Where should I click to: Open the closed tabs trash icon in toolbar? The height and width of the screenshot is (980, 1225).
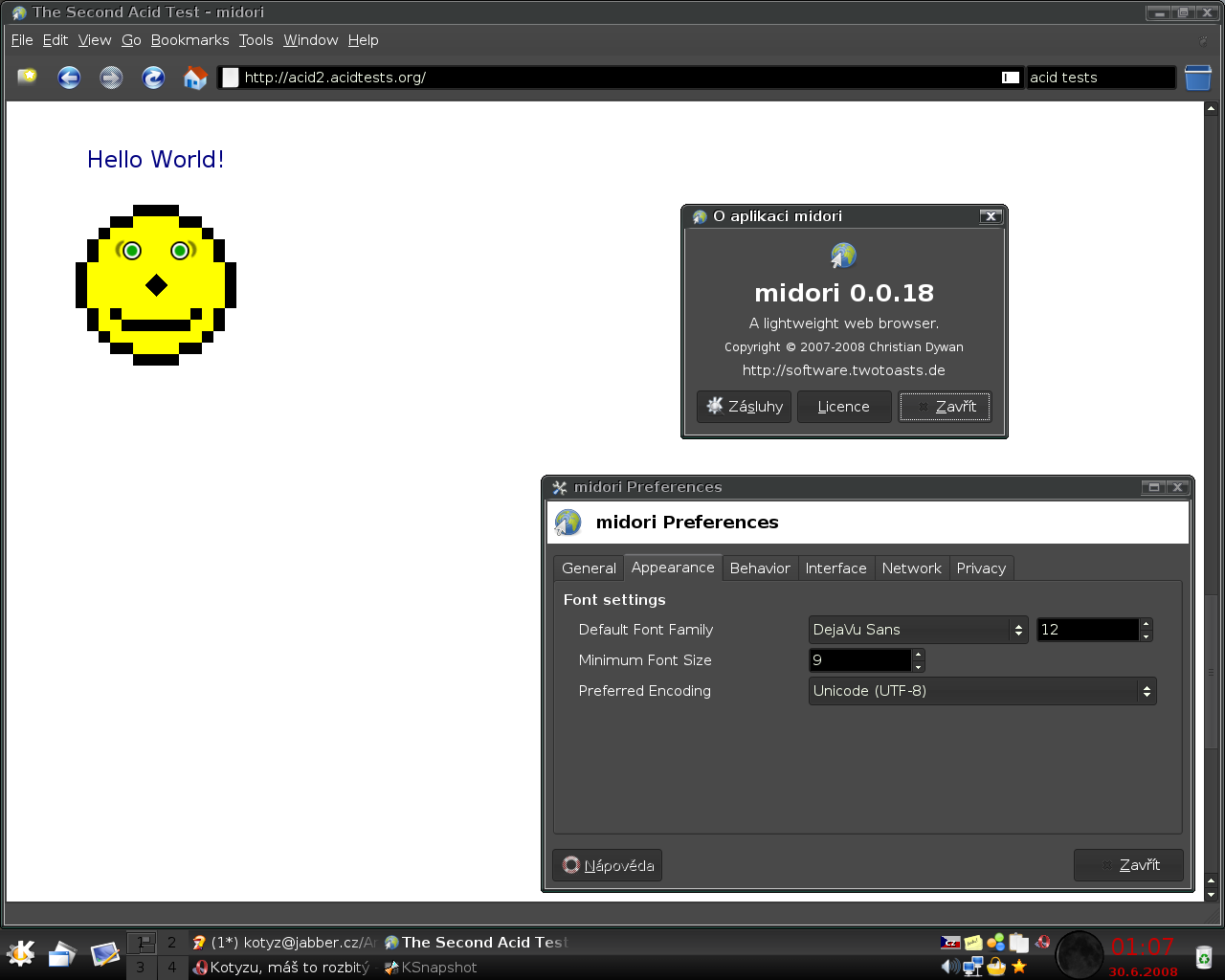[1198, 78]
